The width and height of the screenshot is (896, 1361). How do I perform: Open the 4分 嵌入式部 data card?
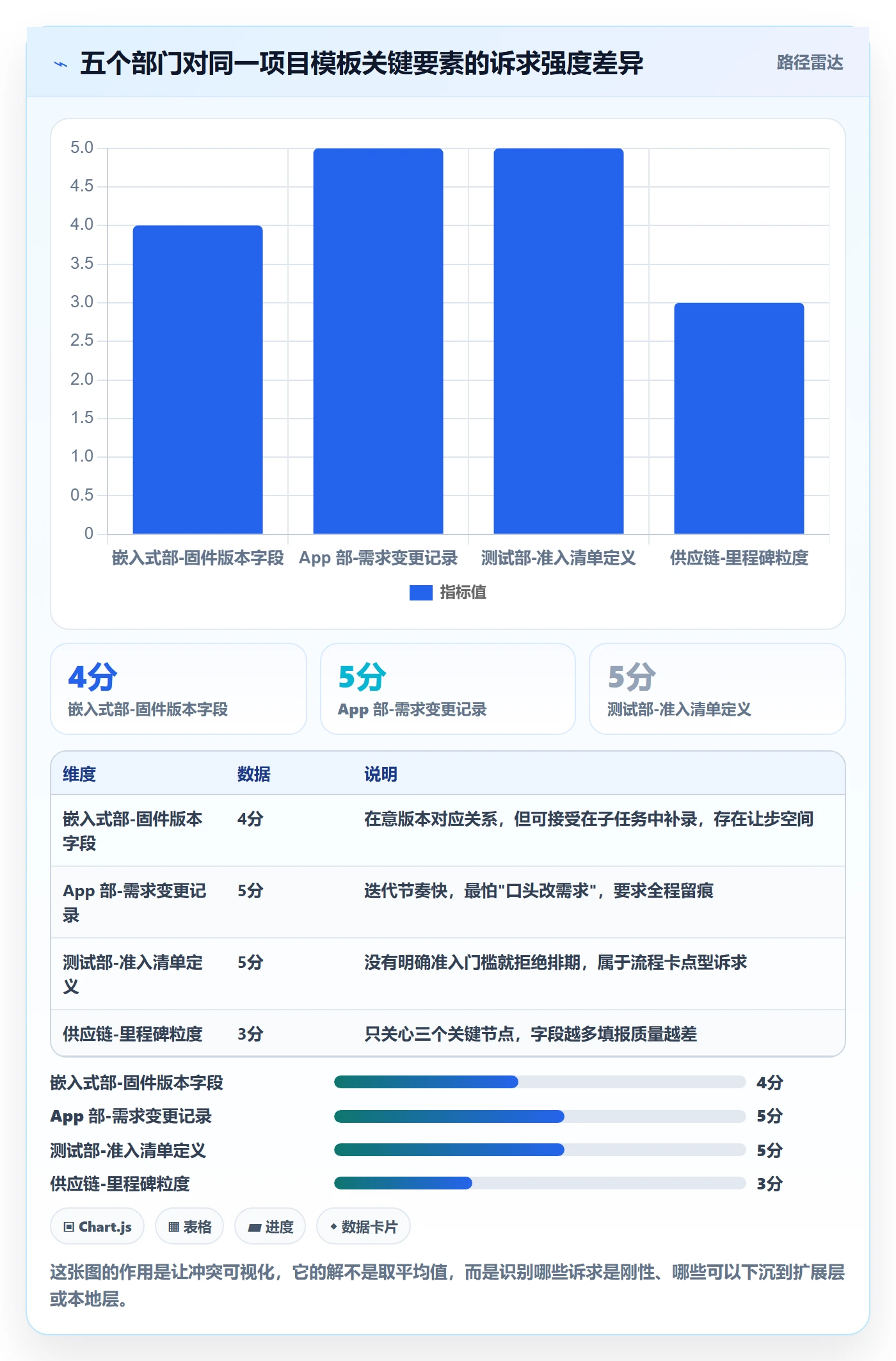coord(179,689)
